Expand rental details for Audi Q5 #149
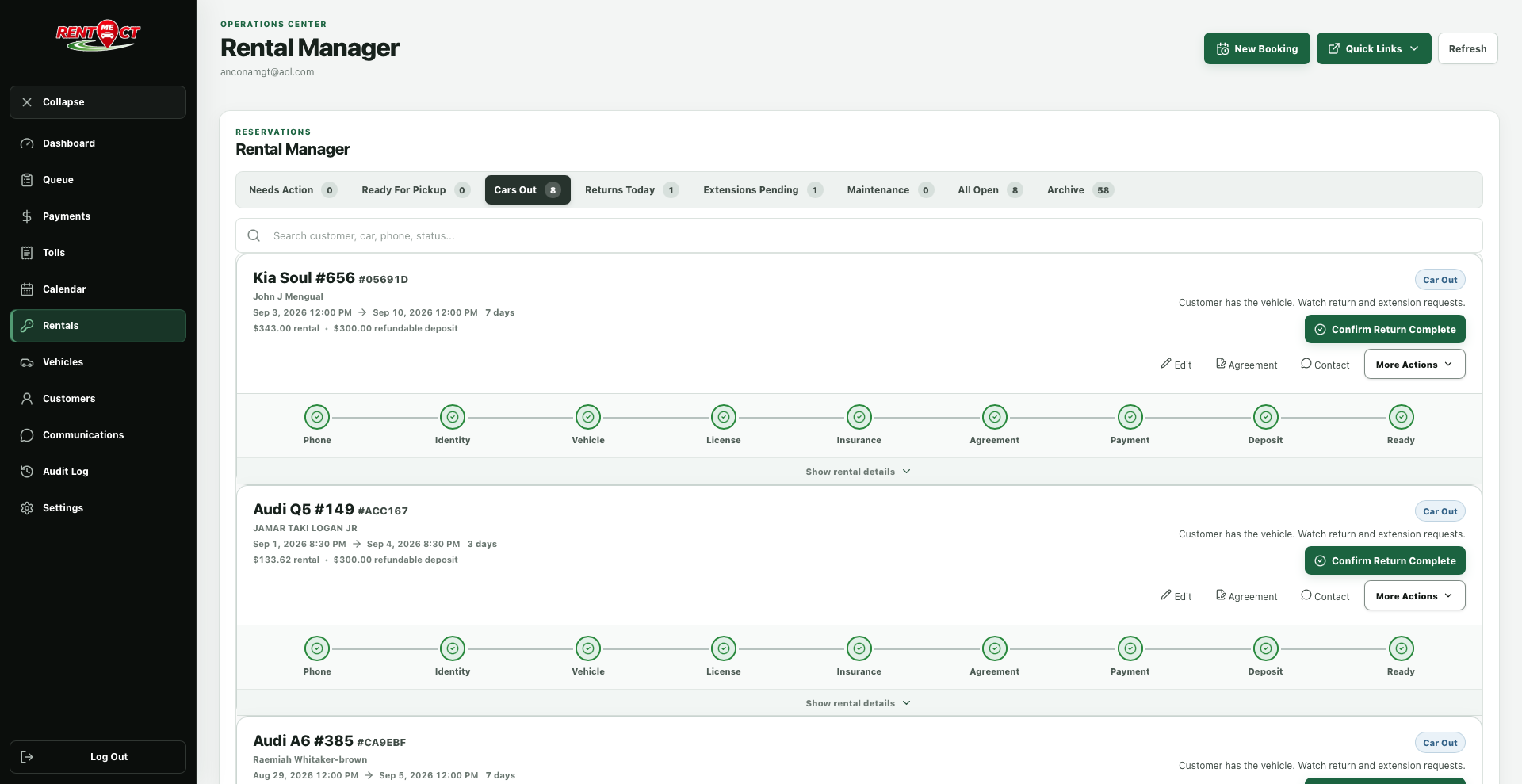This screenshot has width=1522, height=784. (x=859, y=703)
